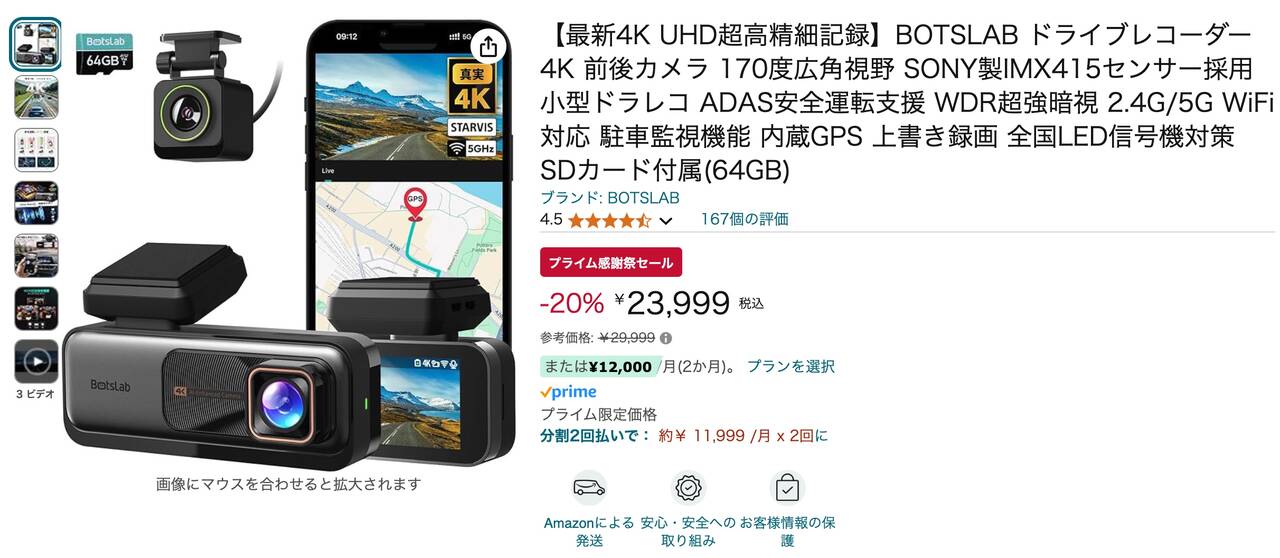
Task: Select the third product thumbnail
Action: [36, 150]
